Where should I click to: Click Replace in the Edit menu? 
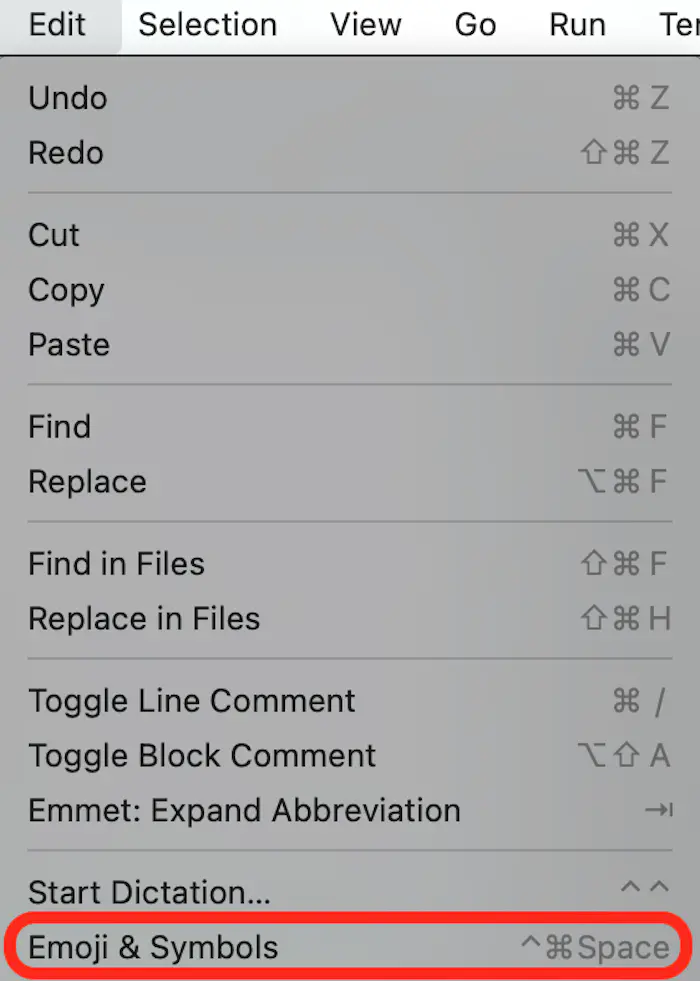87,482
